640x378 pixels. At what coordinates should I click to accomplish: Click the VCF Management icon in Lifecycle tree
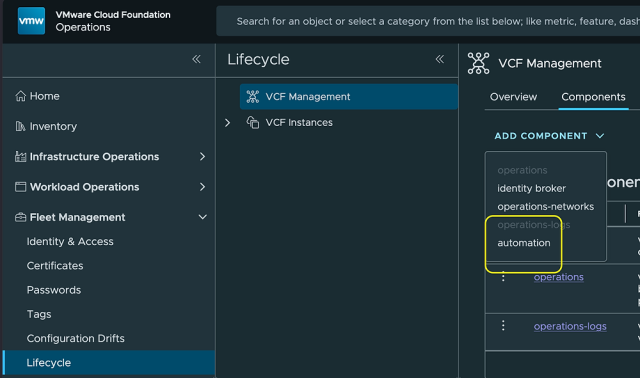click(x=253, y=97)
